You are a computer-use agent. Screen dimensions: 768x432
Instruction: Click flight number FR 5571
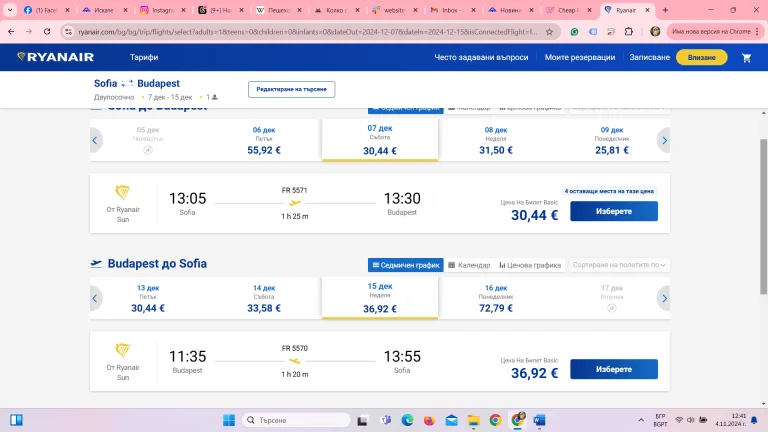coord(294,190)
